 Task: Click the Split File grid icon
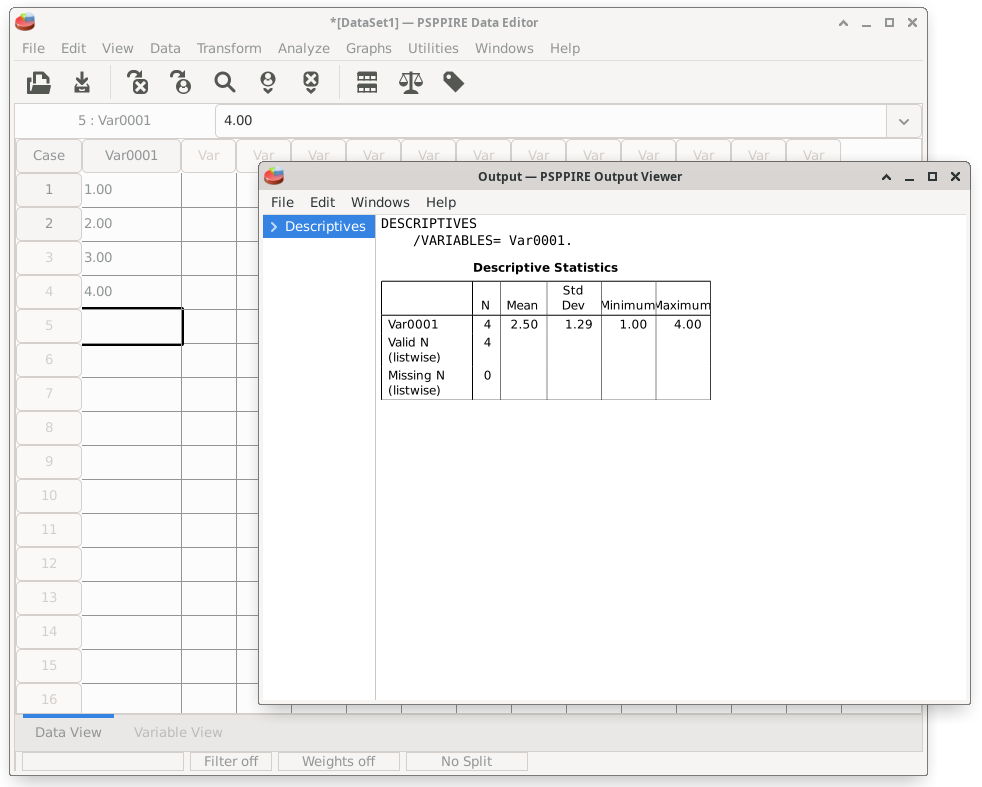[367, 83]
